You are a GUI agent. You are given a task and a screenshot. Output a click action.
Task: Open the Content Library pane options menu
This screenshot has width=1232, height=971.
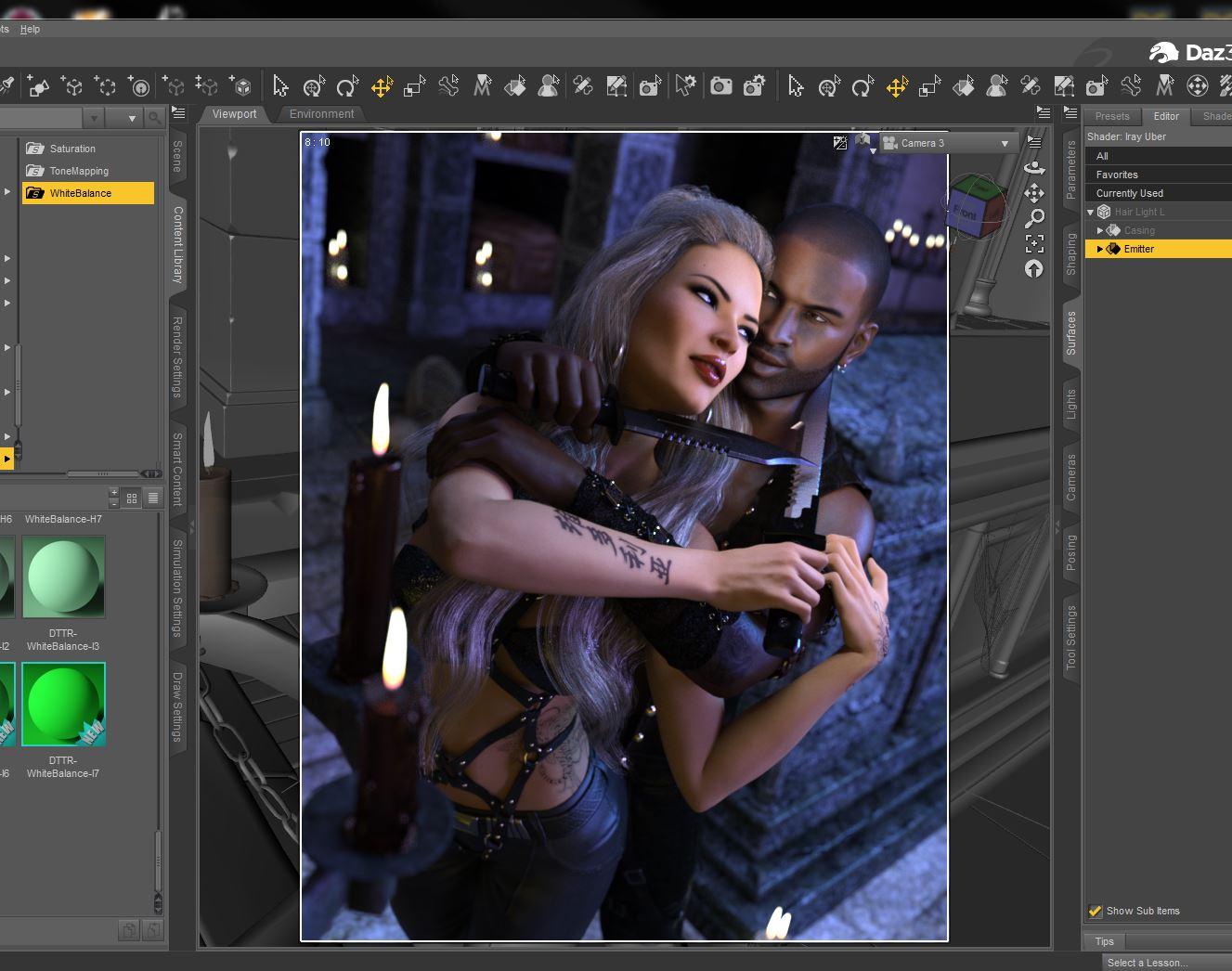(179, 113)
